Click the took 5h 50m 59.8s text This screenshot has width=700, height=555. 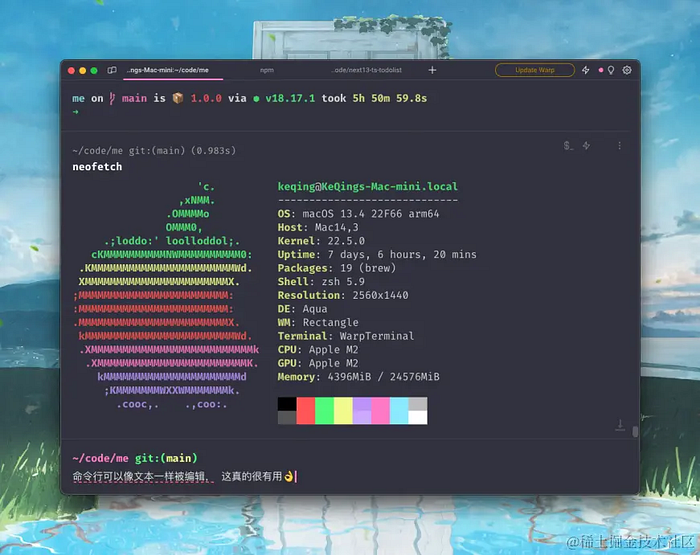(x=375, y=98)
